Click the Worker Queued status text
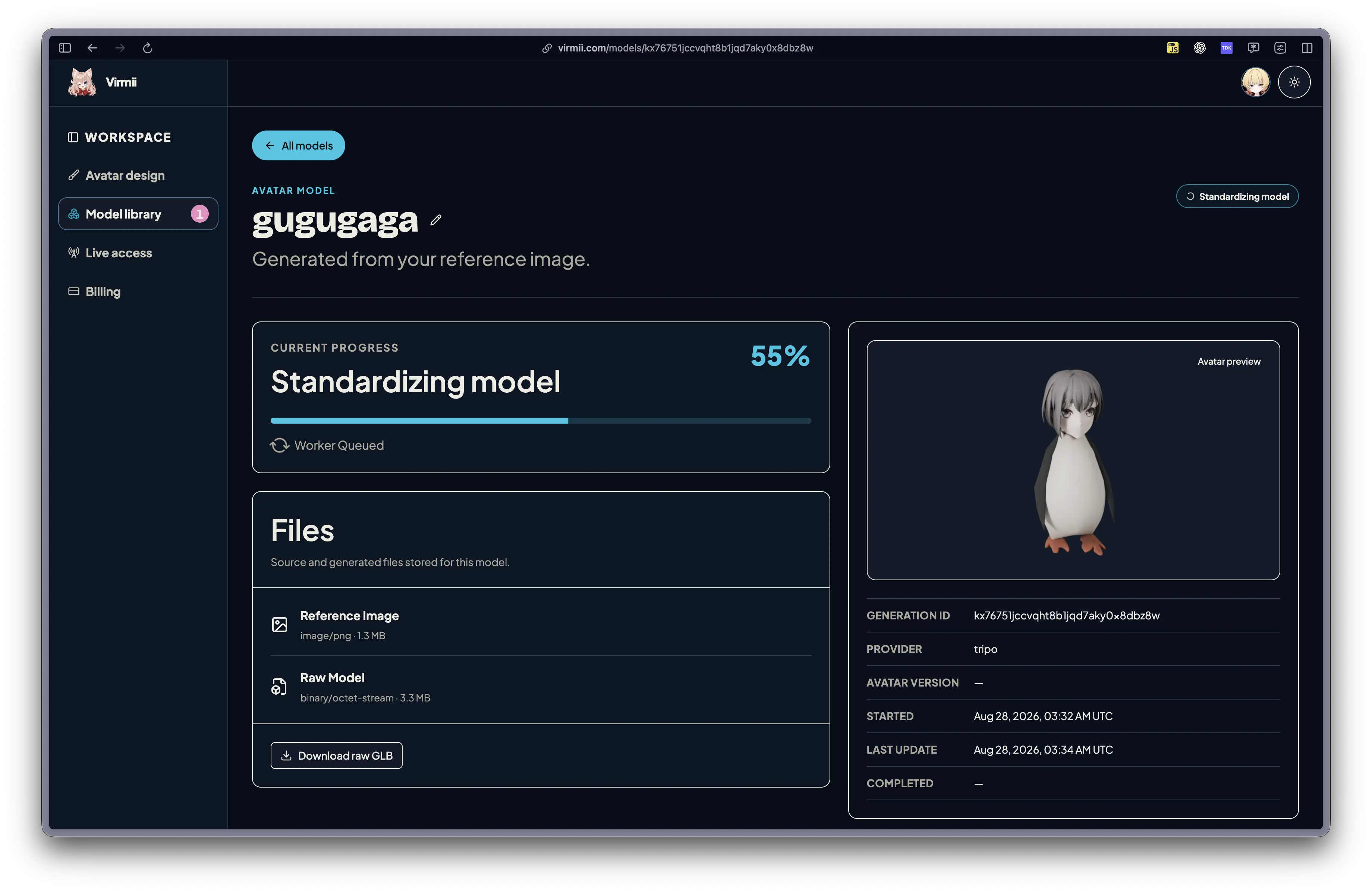Screen dimensions: 1372x892 click(339, 445)
